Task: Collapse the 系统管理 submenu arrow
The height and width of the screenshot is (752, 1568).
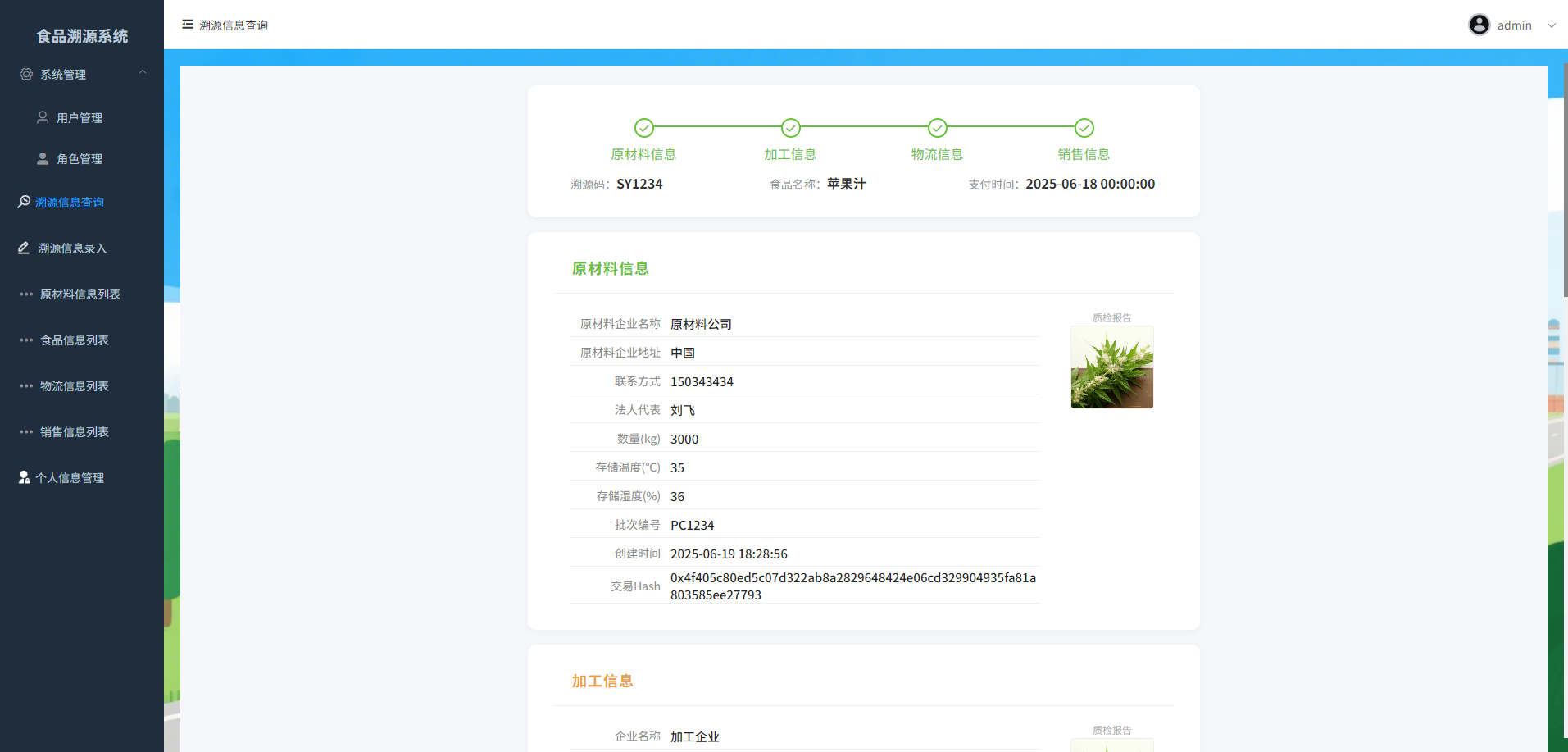Action: pyautogui.click(x=143, y=72)
